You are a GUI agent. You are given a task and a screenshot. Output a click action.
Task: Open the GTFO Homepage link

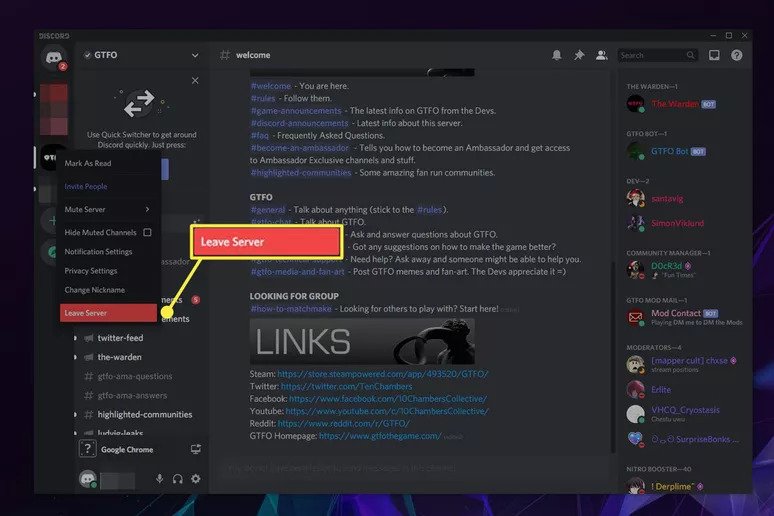point(380,436)
